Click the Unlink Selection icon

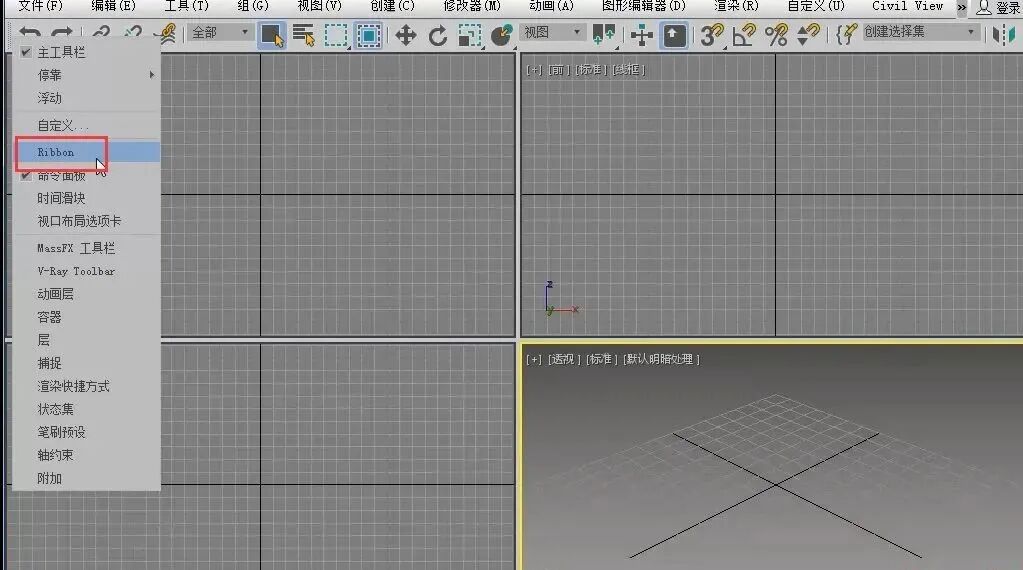(134, 33)
